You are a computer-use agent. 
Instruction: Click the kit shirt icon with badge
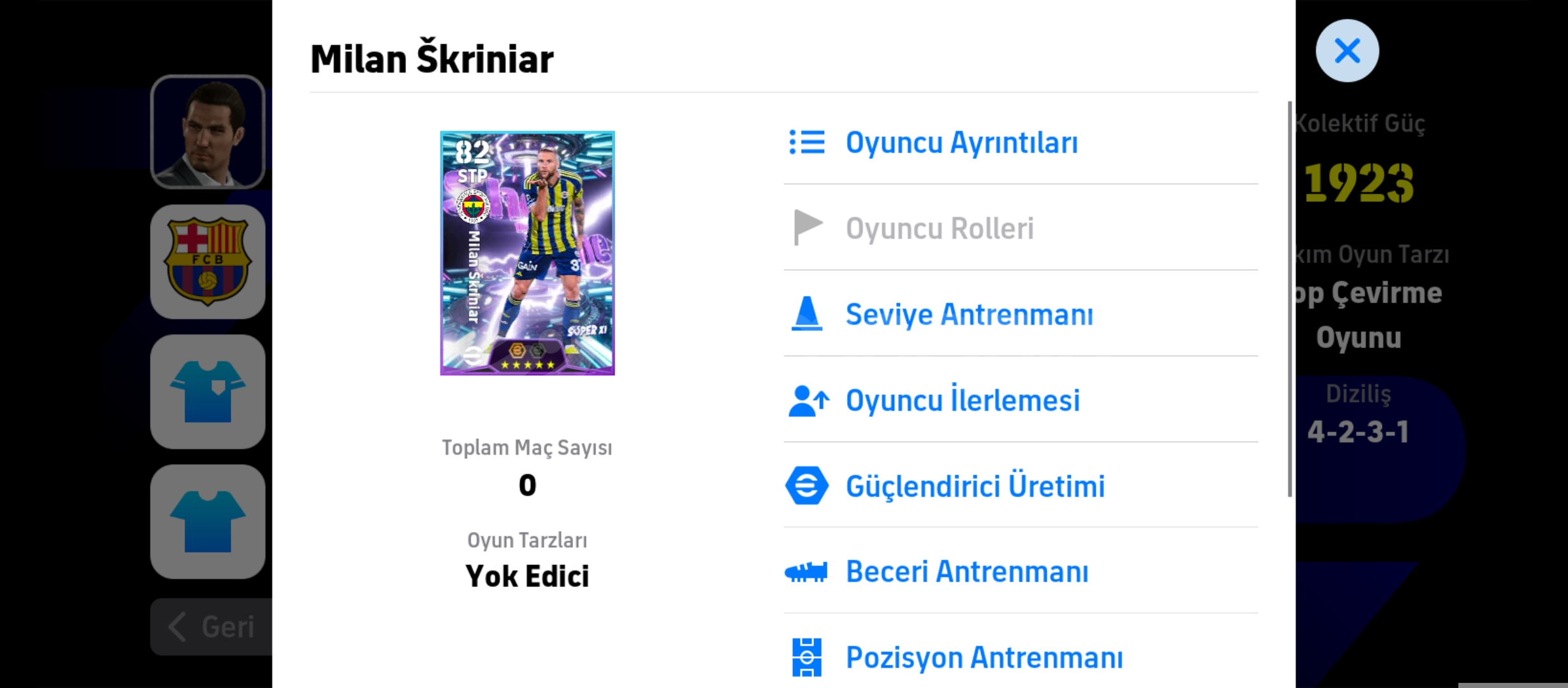208,392
